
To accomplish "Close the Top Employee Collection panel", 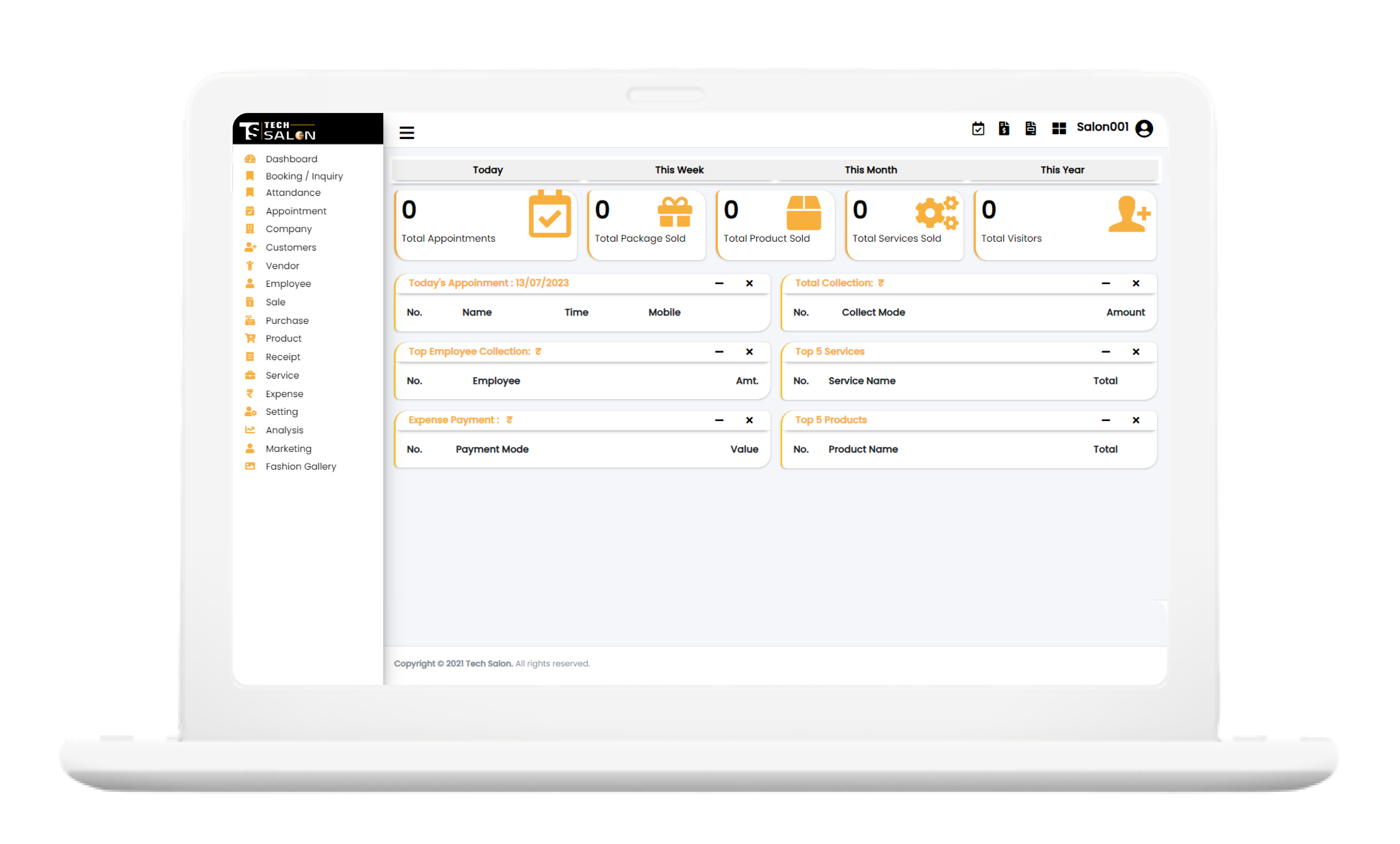I will (749, 352).
